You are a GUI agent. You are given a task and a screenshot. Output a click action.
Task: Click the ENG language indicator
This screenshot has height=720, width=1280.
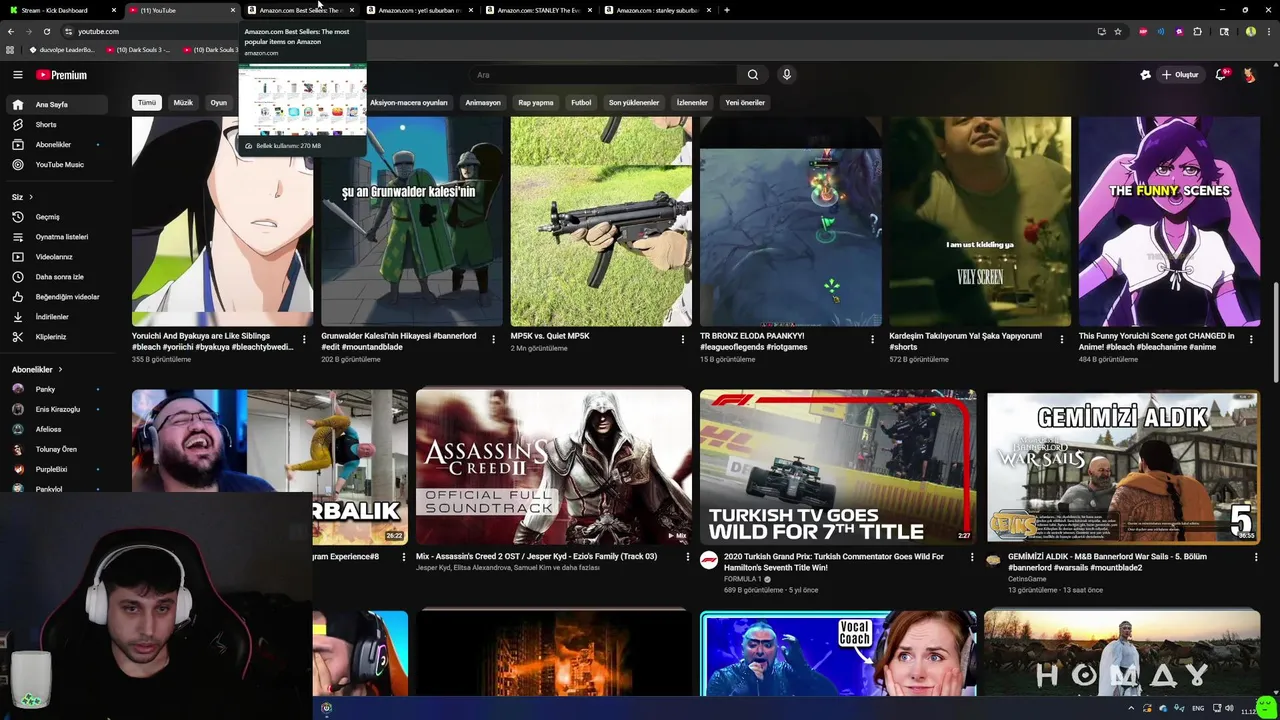(1198, 708)
